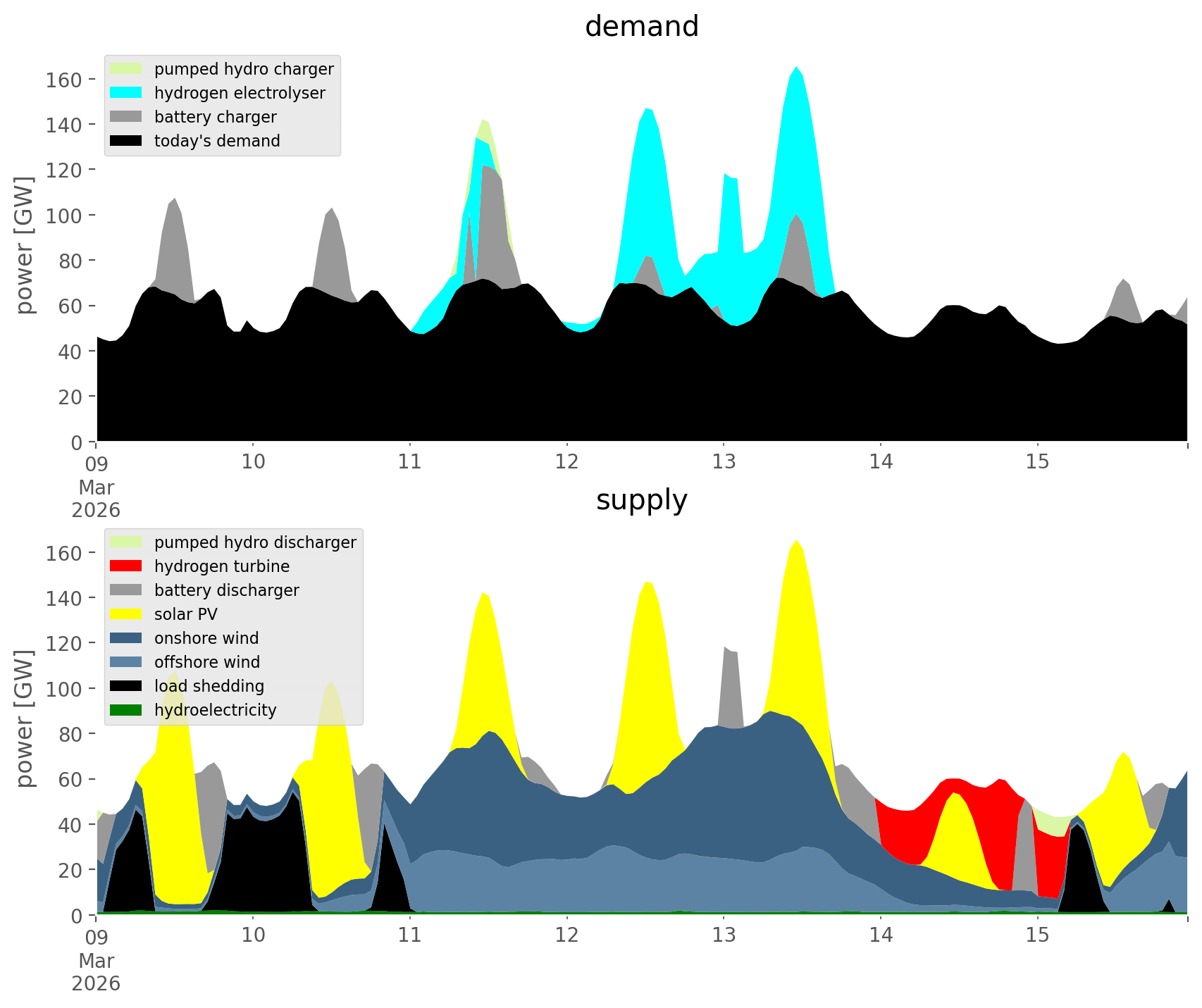1202x1008 pixels.
Task: Click date tick 12 on the demand x-axis
Action: click(x=566, y=462)
